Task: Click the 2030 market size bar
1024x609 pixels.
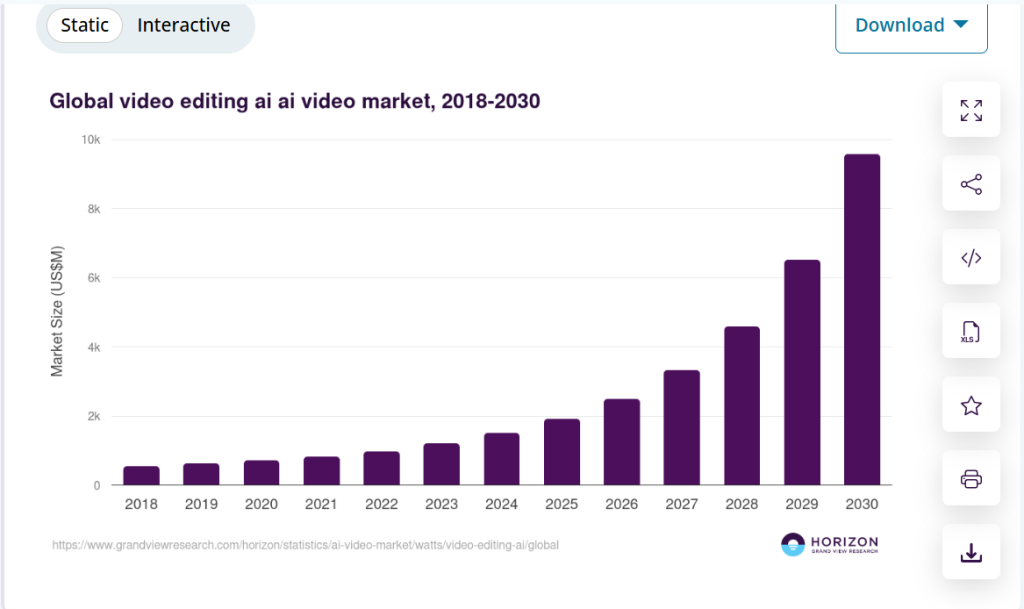Action: click(x=861, y=320)
